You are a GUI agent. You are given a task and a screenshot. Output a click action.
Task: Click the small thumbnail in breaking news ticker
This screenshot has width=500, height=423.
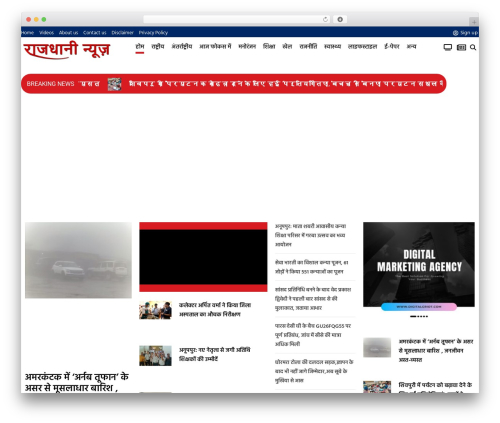click(114, 84)
